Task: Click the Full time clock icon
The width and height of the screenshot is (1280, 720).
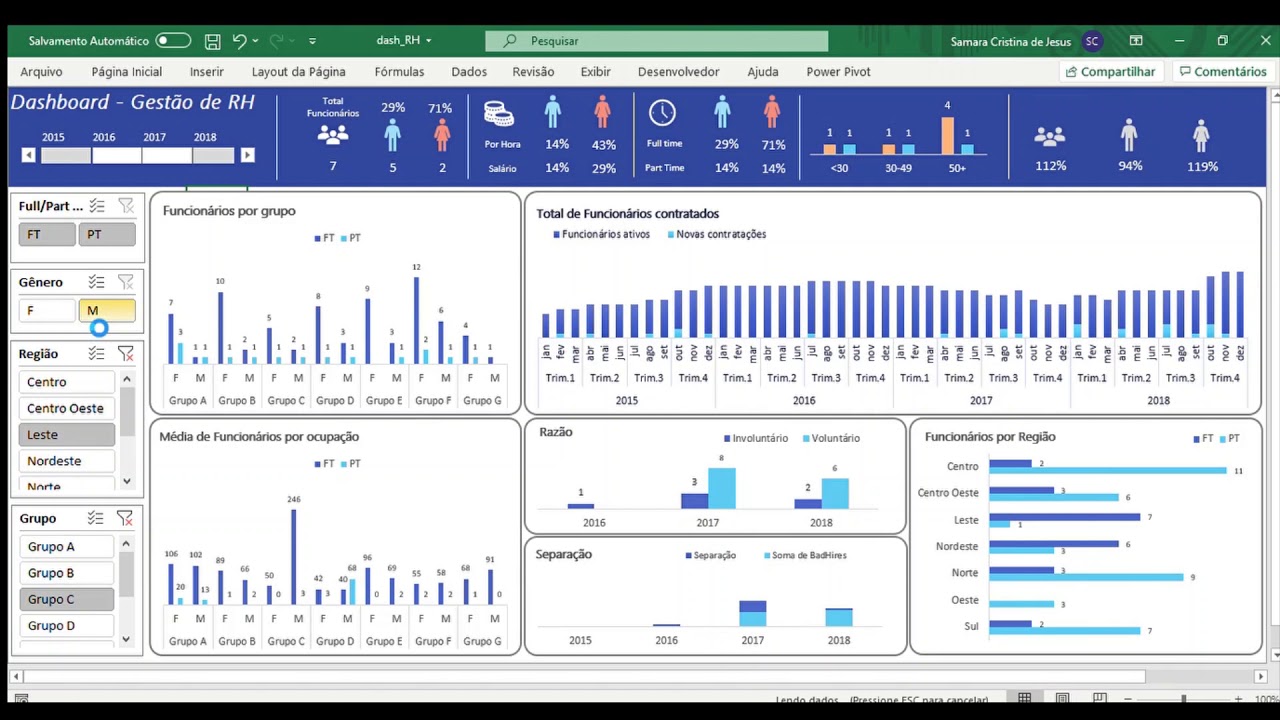Action: 662,112
